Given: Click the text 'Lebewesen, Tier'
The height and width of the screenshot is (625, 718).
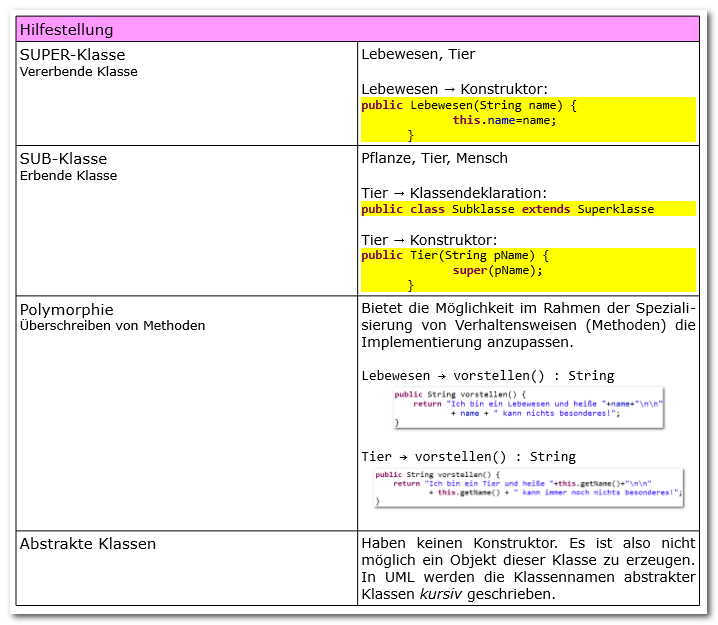Looking at the screenshot, I should (x=418, y=54).
